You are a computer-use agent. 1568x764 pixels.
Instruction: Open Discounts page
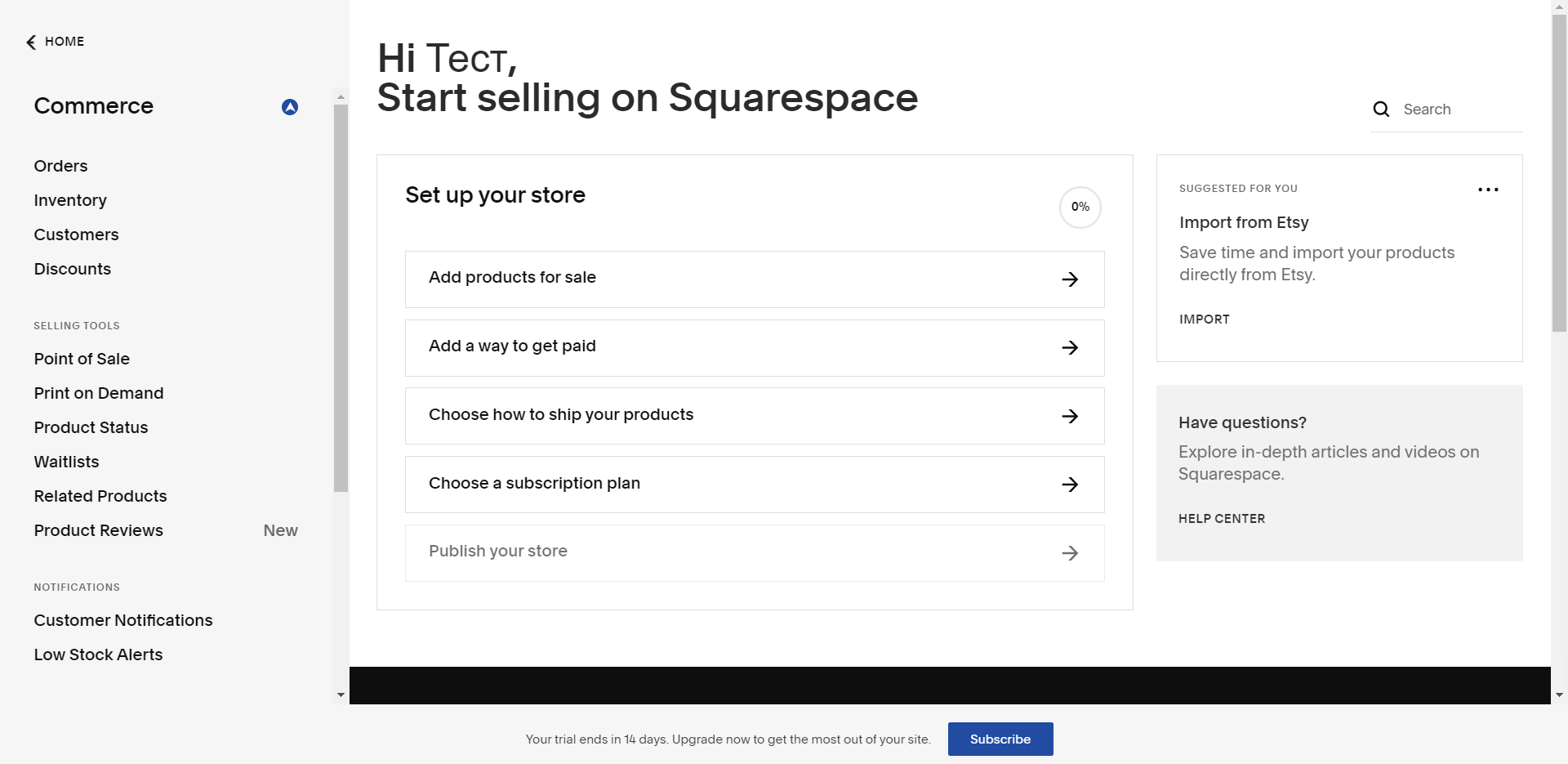pos(72,269)
